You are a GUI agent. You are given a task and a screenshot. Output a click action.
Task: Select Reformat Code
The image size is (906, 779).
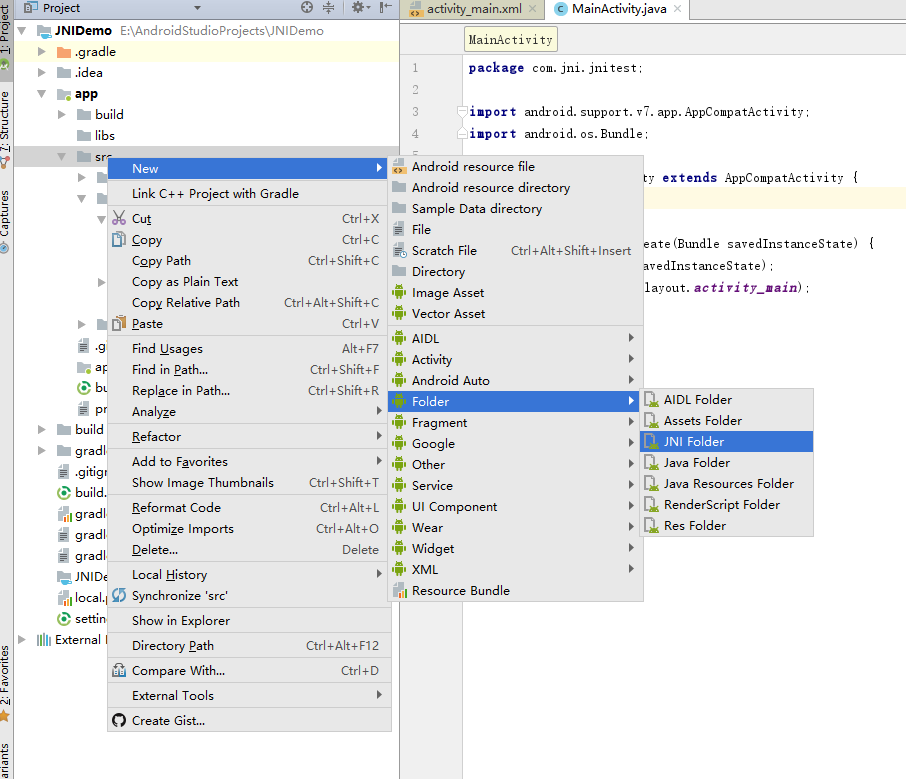click(247, 507)
